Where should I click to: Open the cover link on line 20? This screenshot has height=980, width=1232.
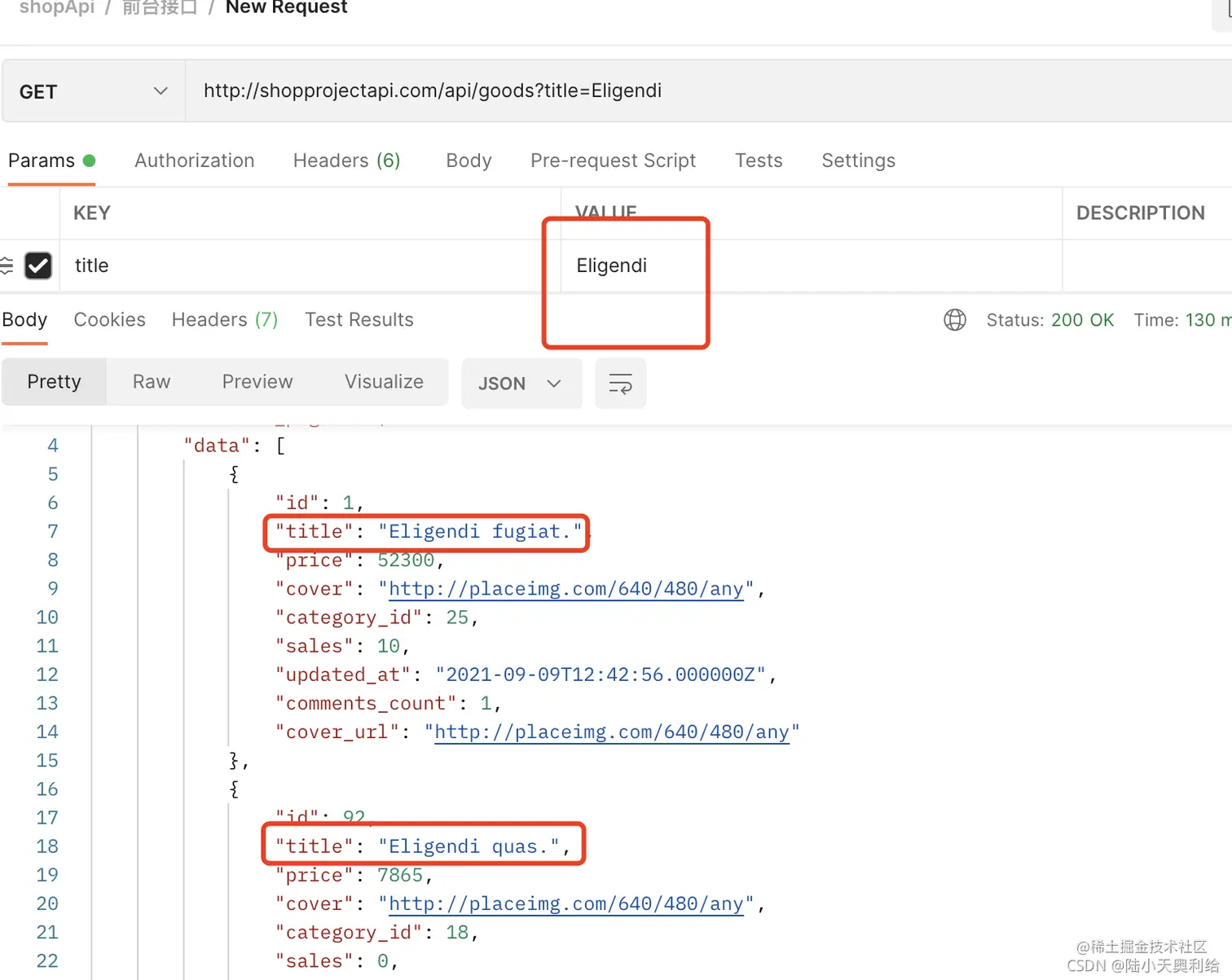click(x=566, y=904)
